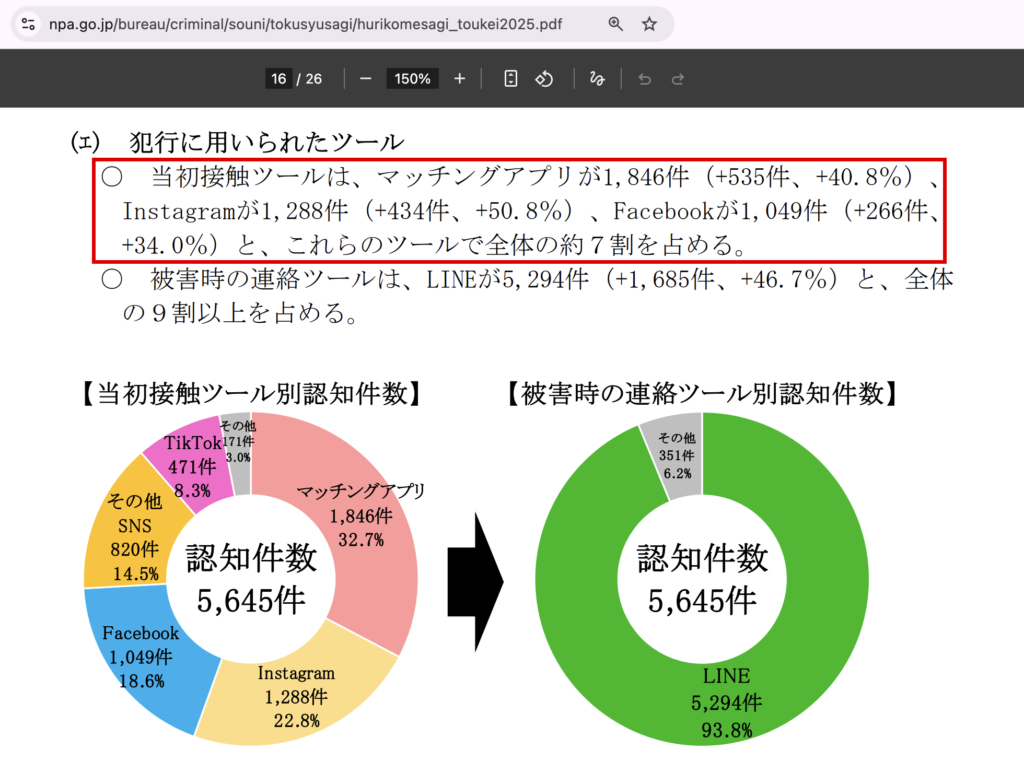Click the magenta TikTok 8.3% segment

(191, 467)
